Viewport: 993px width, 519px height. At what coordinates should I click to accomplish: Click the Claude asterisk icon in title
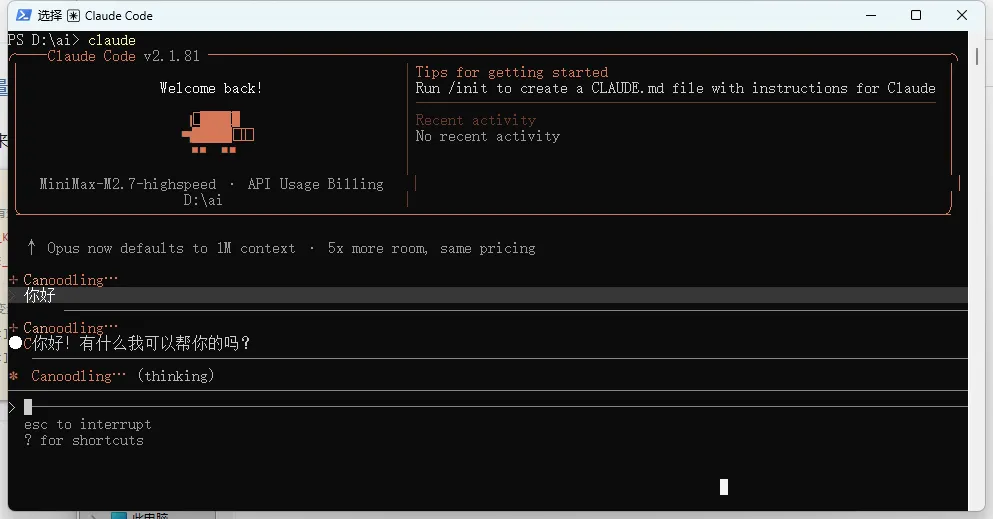point(73,16)
